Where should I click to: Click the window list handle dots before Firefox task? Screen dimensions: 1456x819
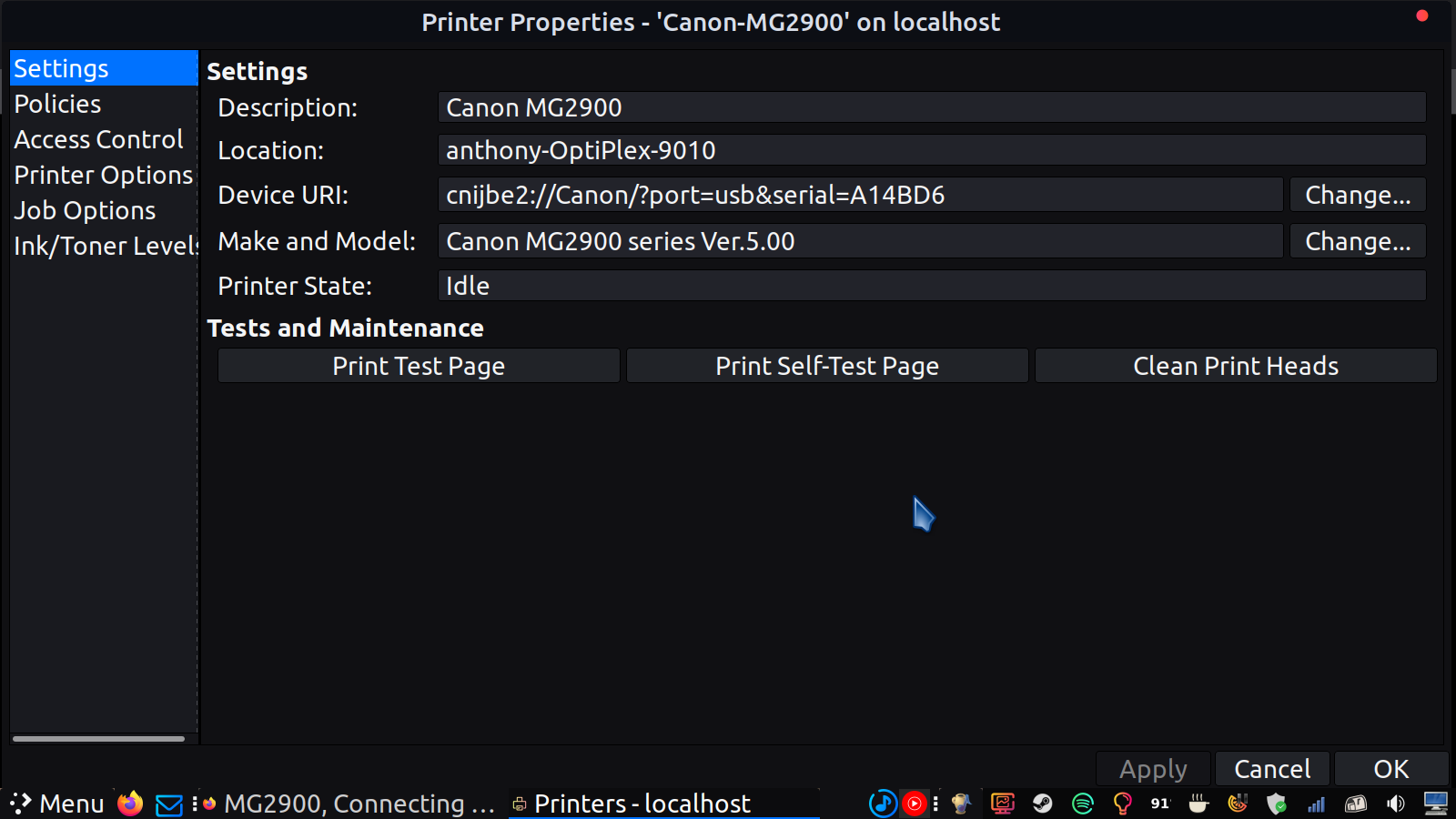(x=195, y=804)
